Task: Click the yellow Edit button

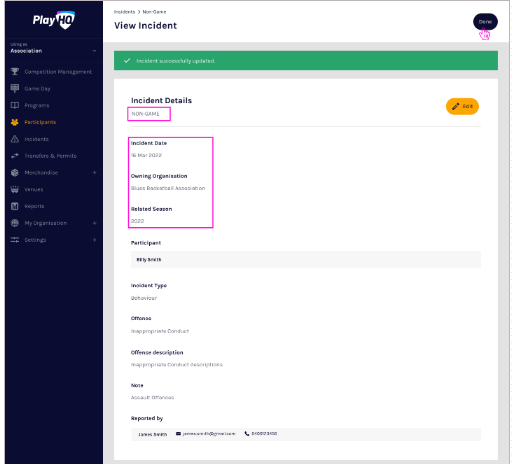Action: [x=462, y=106]
